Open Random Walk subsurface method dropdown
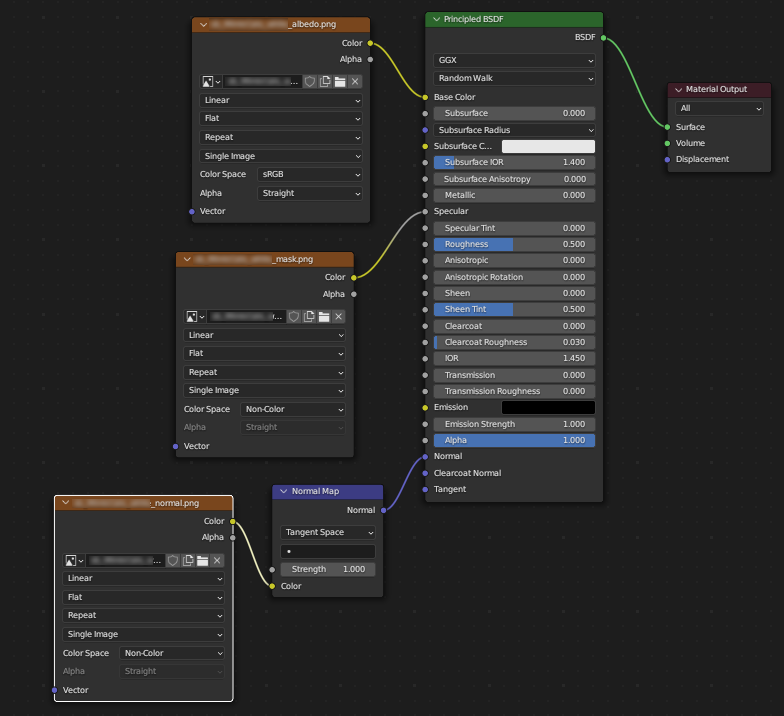The image size is (784, 716). click(515, 78)
